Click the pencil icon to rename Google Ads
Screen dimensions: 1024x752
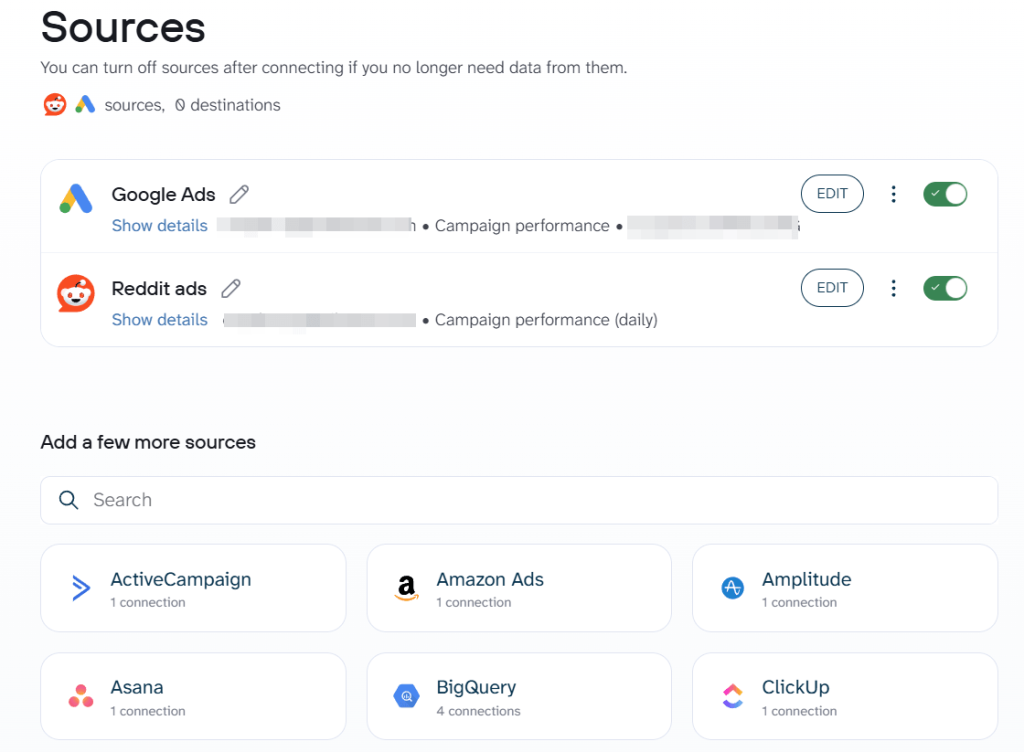(x=239, y=194)
